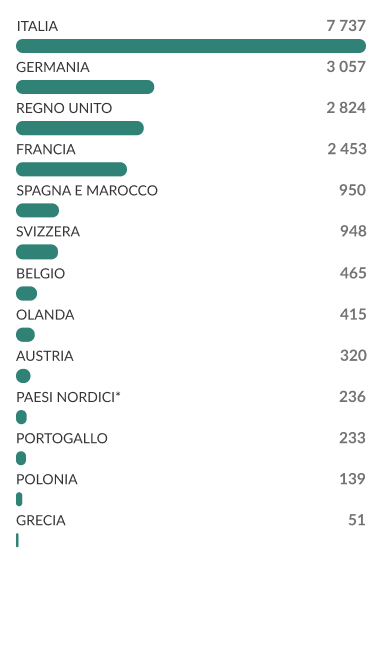Select the PAESI NORDICI* bar

pos(21,417)
